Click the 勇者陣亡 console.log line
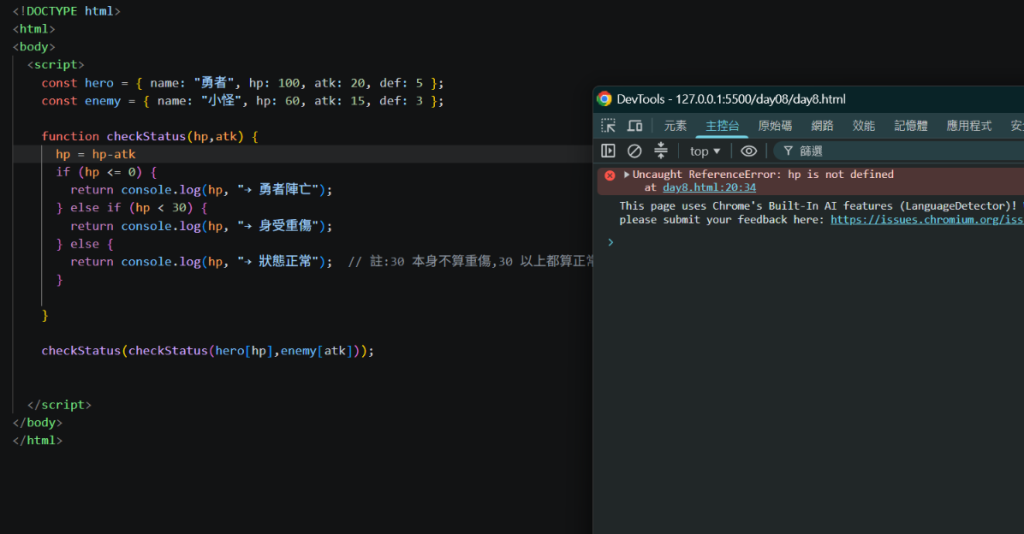 (201, 189)
